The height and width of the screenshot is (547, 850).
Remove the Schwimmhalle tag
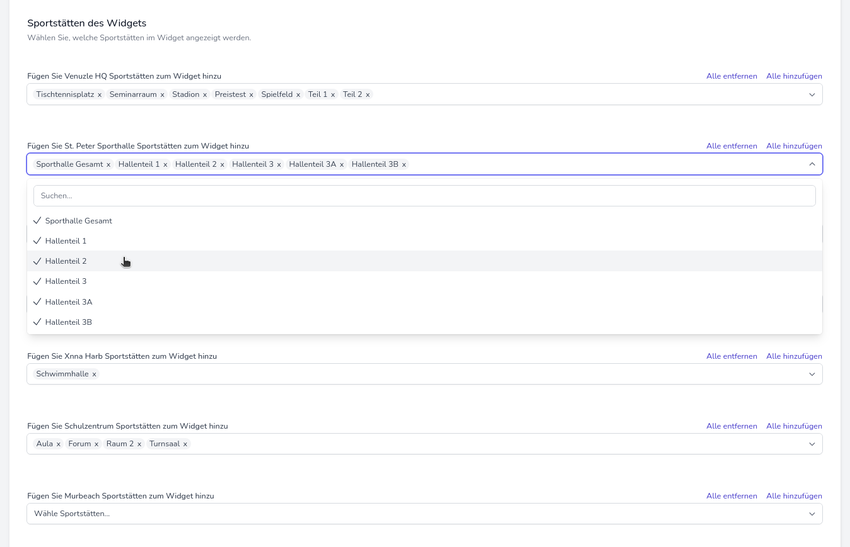[94, 375]
